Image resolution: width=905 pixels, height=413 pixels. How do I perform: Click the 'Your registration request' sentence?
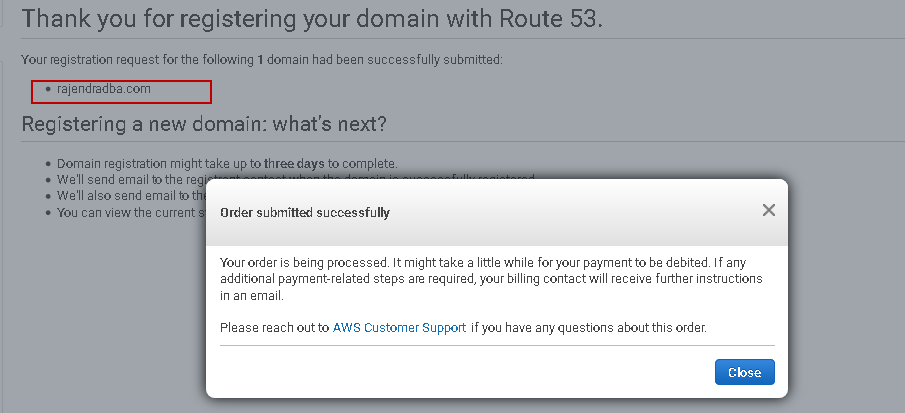point(262,60)
